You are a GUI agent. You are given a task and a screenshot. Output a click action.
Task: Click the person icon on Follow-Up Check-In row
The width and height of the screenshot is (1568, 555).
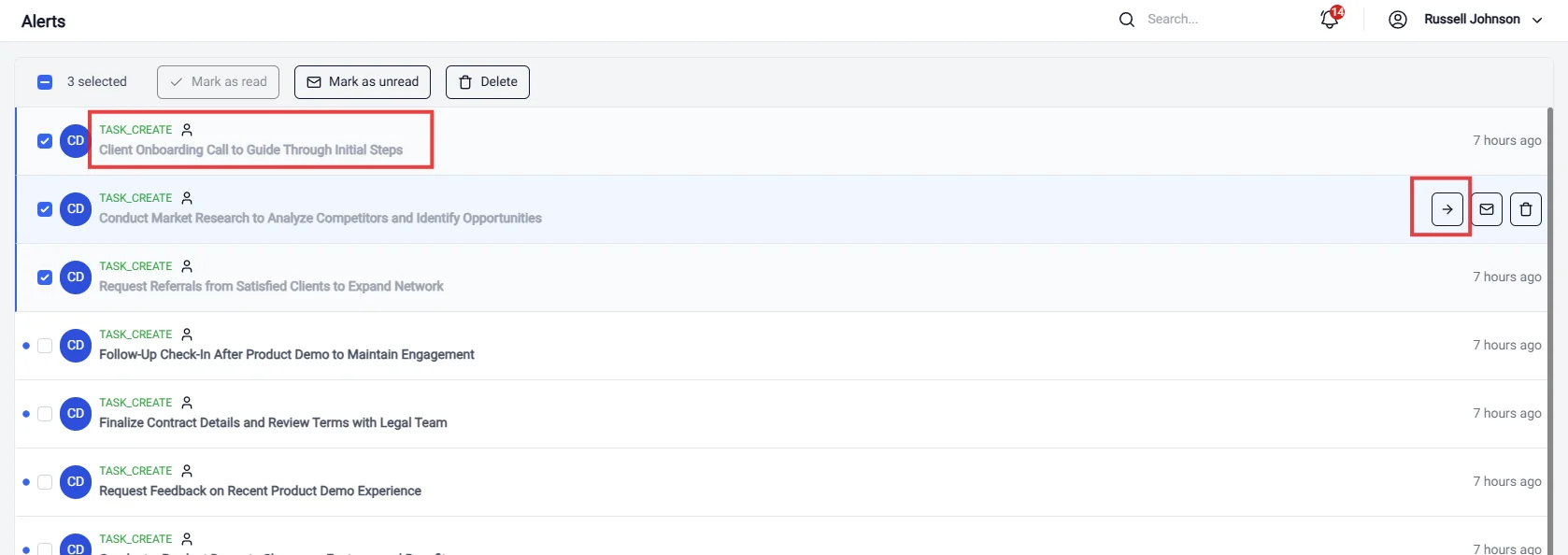pos(187,334)
